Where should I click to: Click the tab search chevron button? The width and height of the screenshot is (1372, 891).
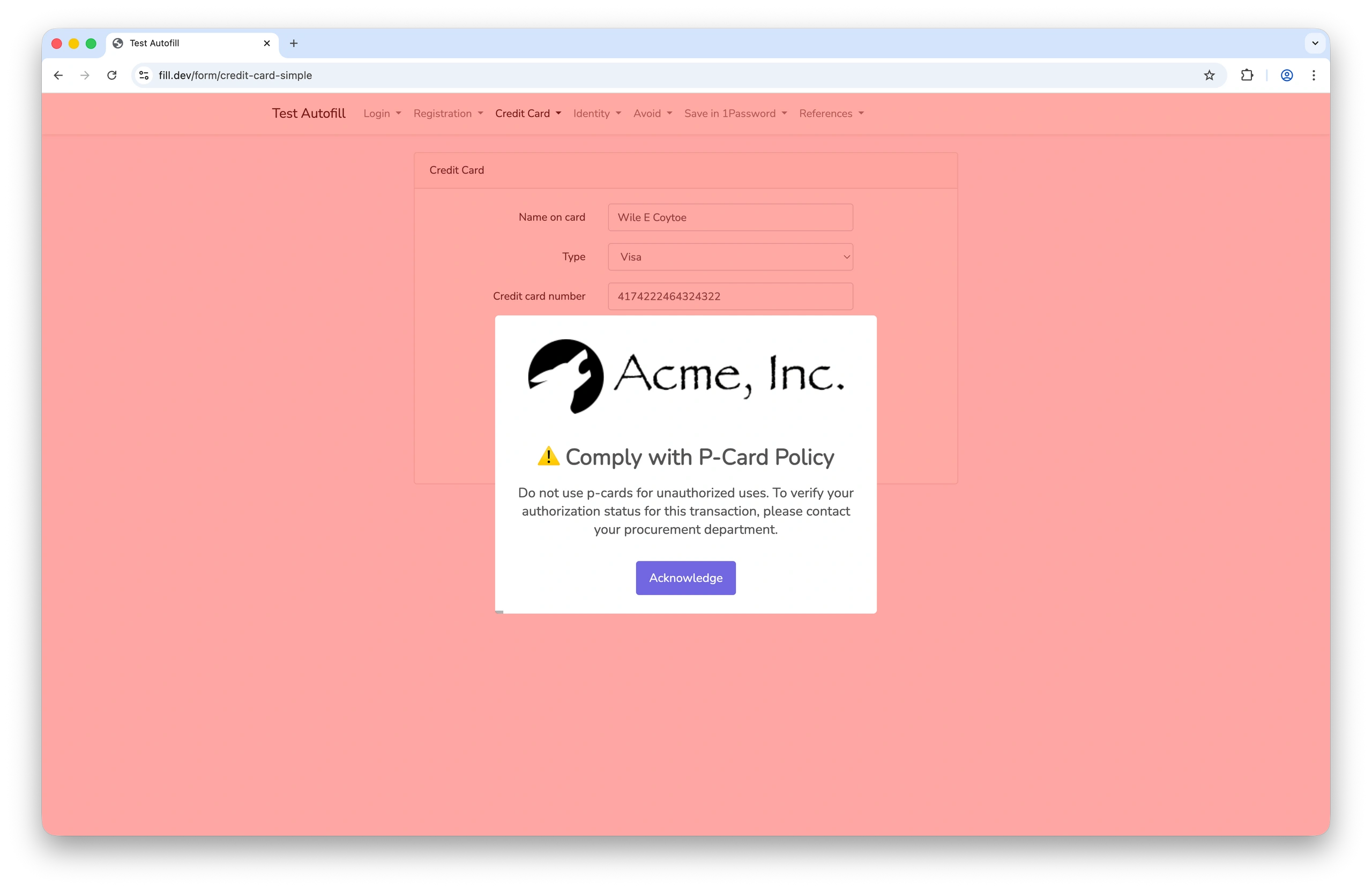(x=1315, y=43)
